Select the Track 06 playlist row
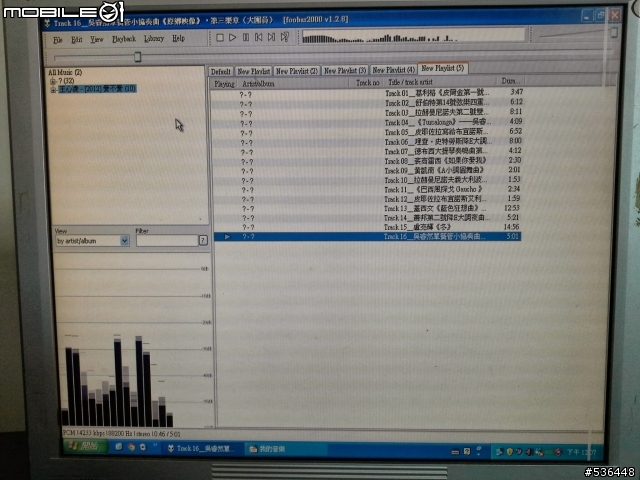Viewport: 640px width, 480px height. coord(367,142)
